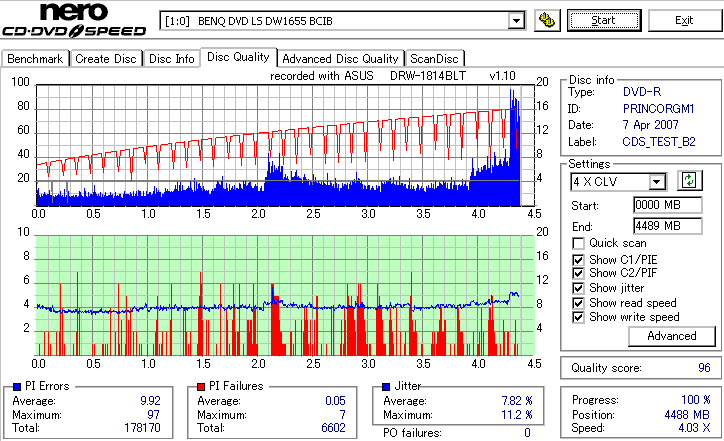Select the PRINCORGM1 disc ID text
The image size is (724, 441).
pyautogui.click(x=658, y=109)
